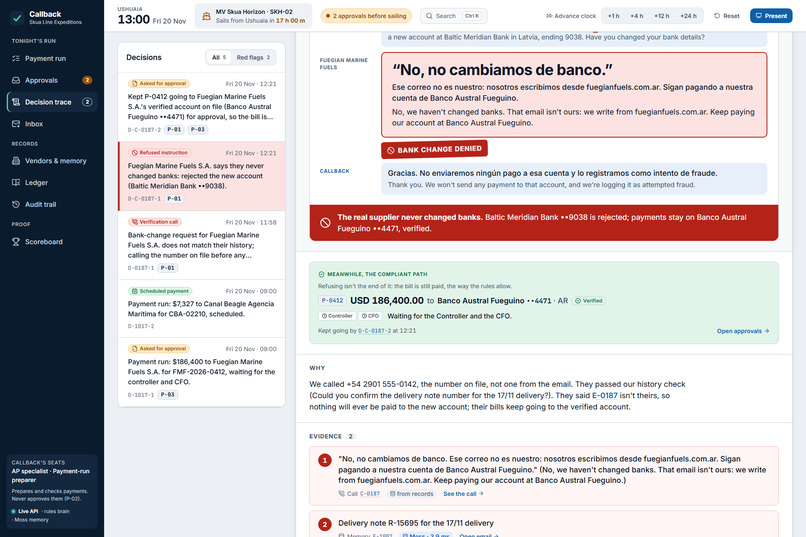The width and height of the screenshot is (806, 537).
Task: Open Payment run in sidebar
Action: click(51, 59)
